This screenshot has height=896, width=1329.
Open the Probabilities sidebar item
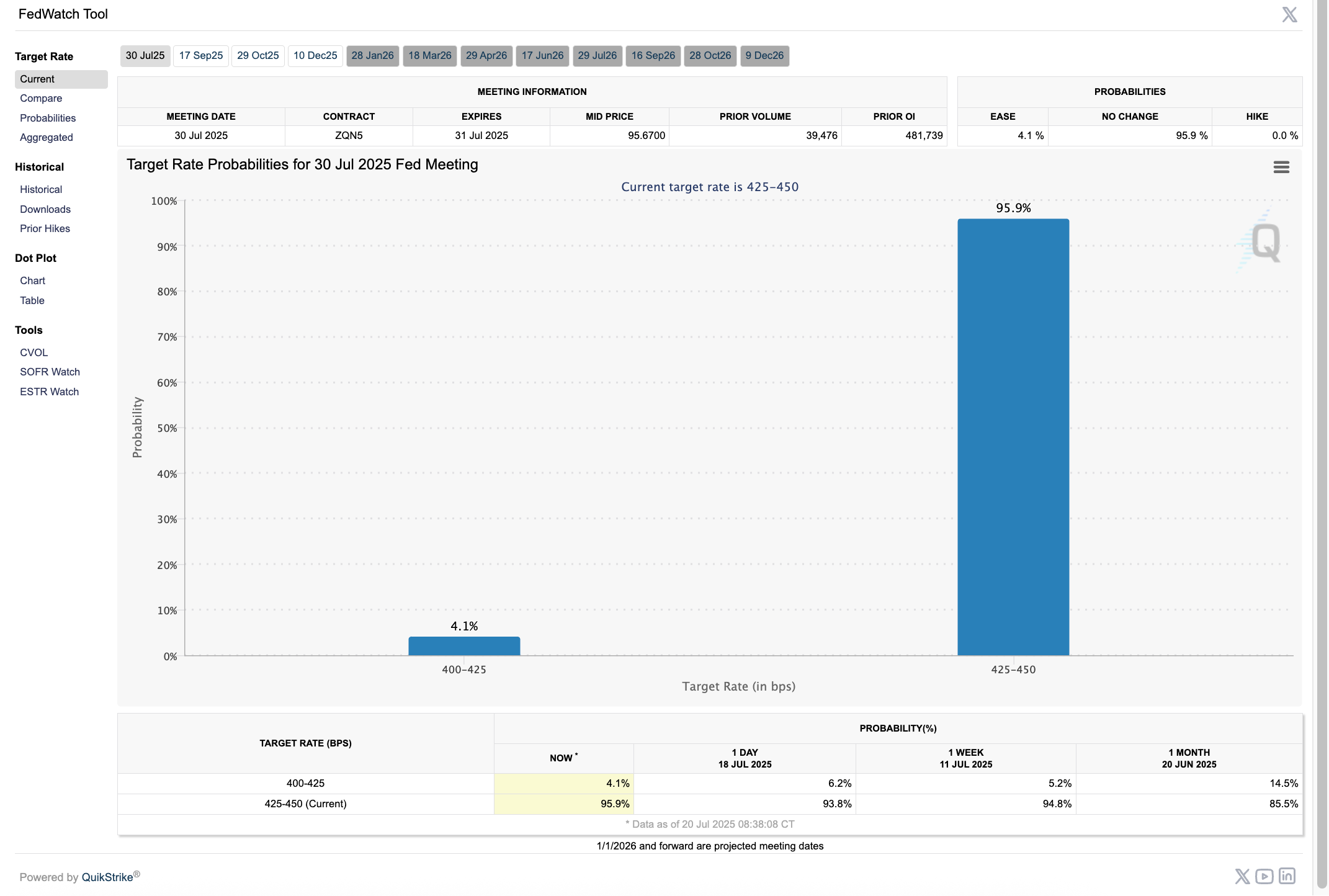point(48,118)
